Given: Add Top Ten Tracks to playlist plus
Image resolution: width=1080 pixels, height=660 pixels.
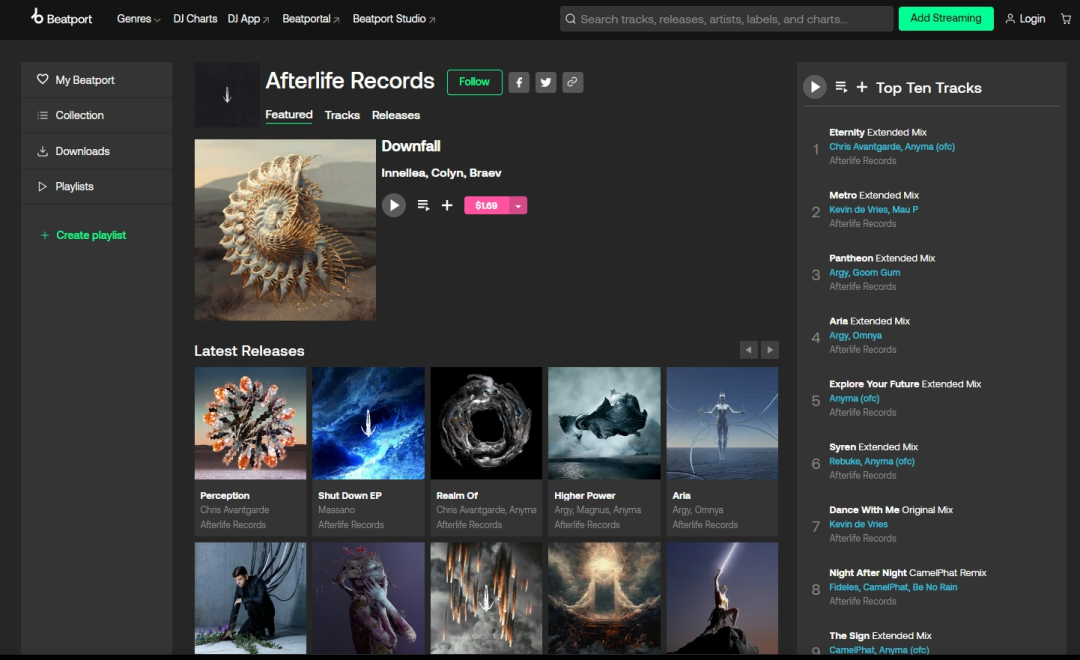Looking at the screenshot, I should click(862, 87).
